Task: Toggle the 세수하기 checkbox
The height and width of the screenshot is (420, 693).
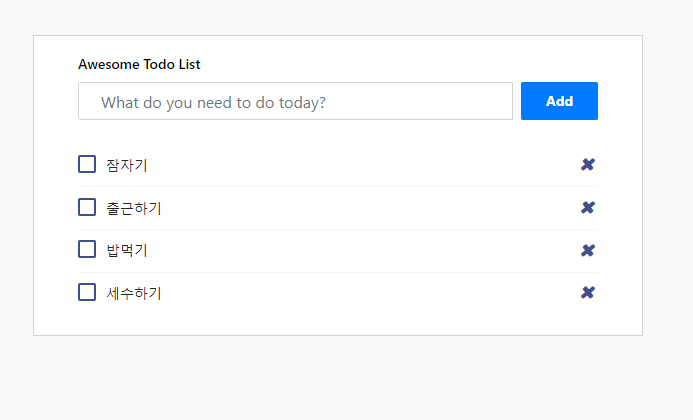Action: click(x=87, y=292)
